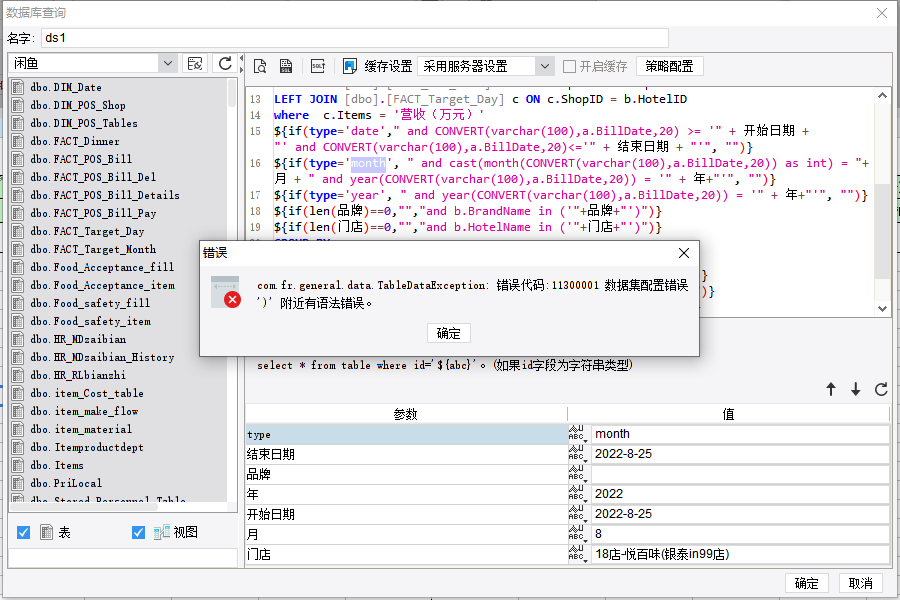The height and width of the screenshot is (600, 900).
Task: Click the cache settings icon
Action: (350, 67)
